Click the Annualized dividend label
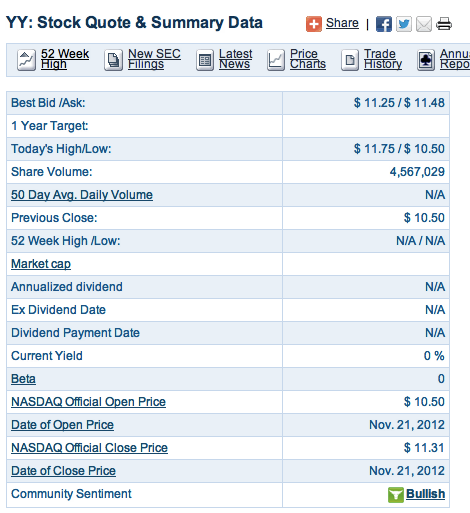Screen dimensions: 470x513 [67, 287]
